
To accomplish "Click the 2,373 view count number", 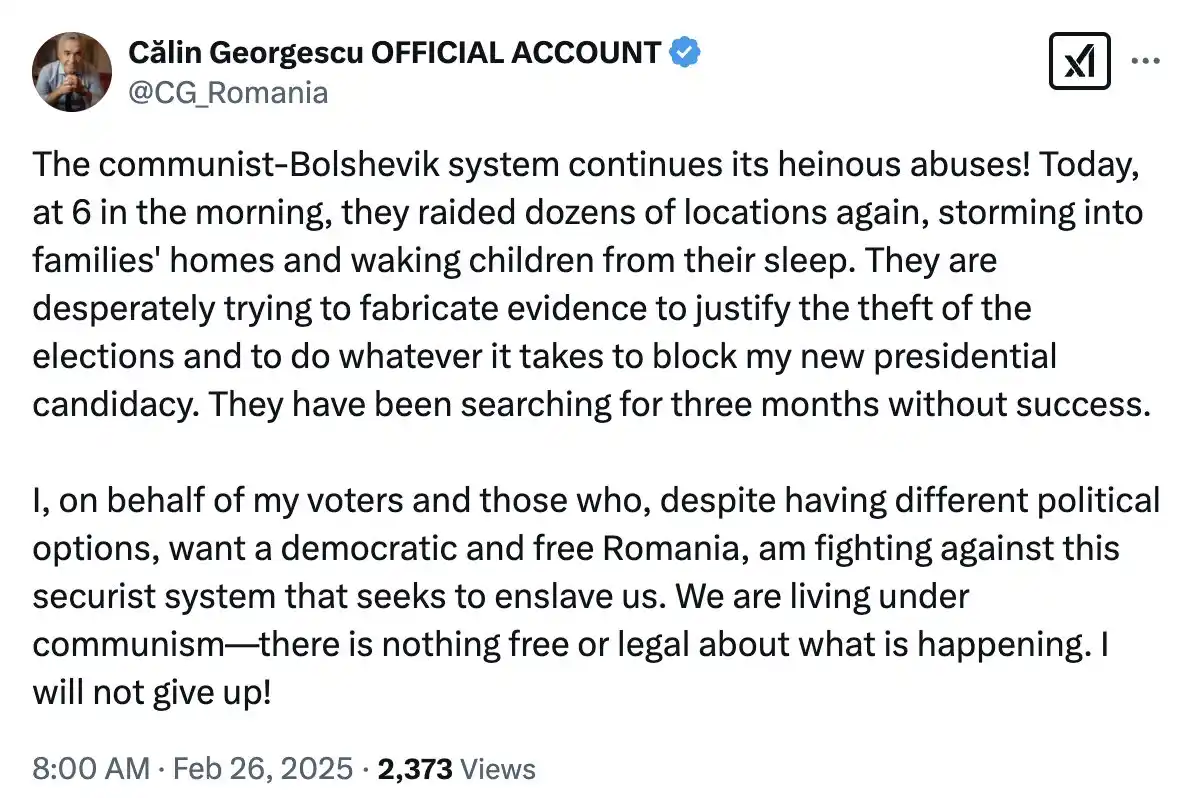I will [412, 768].
